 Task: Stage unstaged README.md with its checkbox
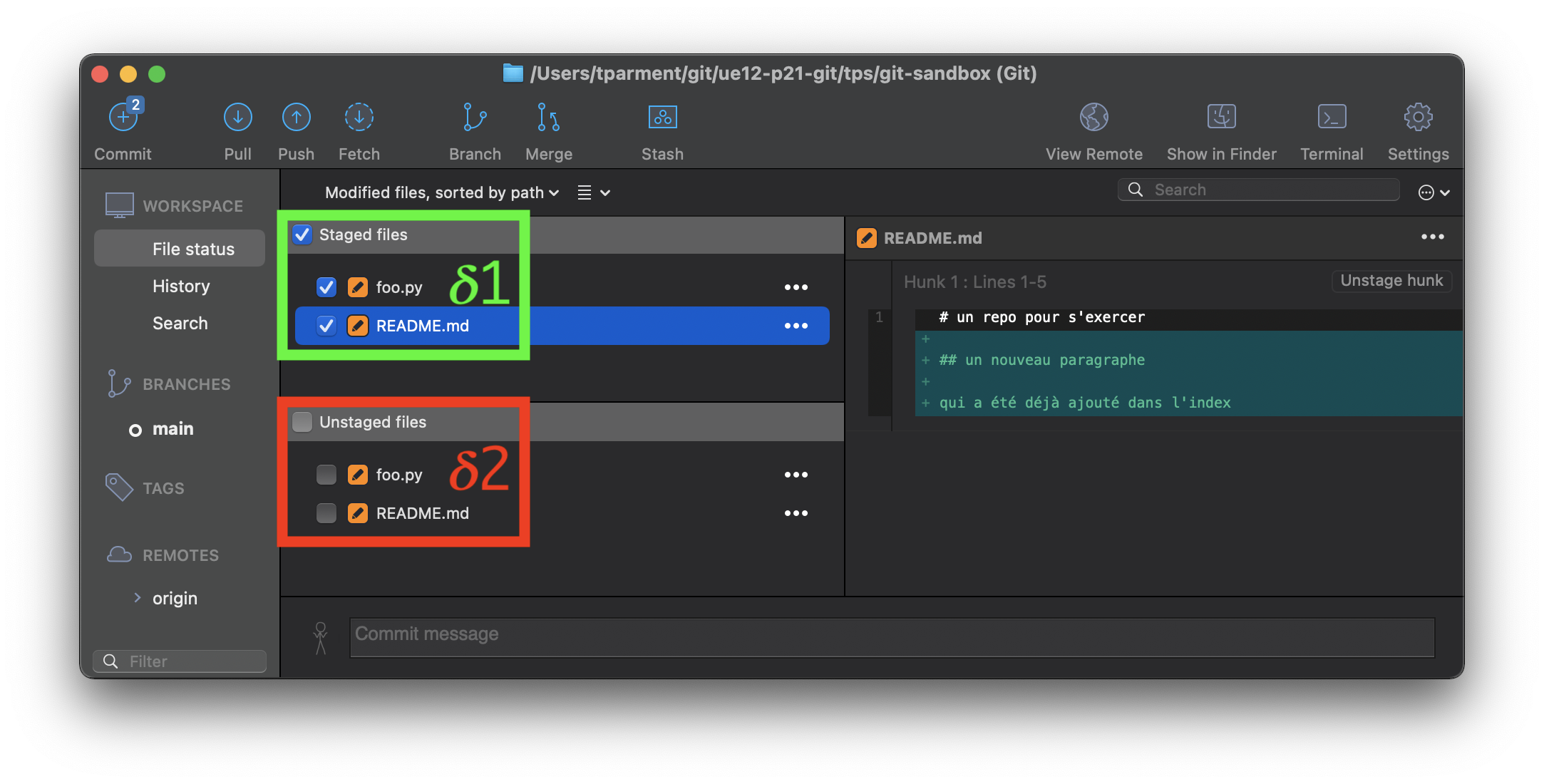(326, 513)
